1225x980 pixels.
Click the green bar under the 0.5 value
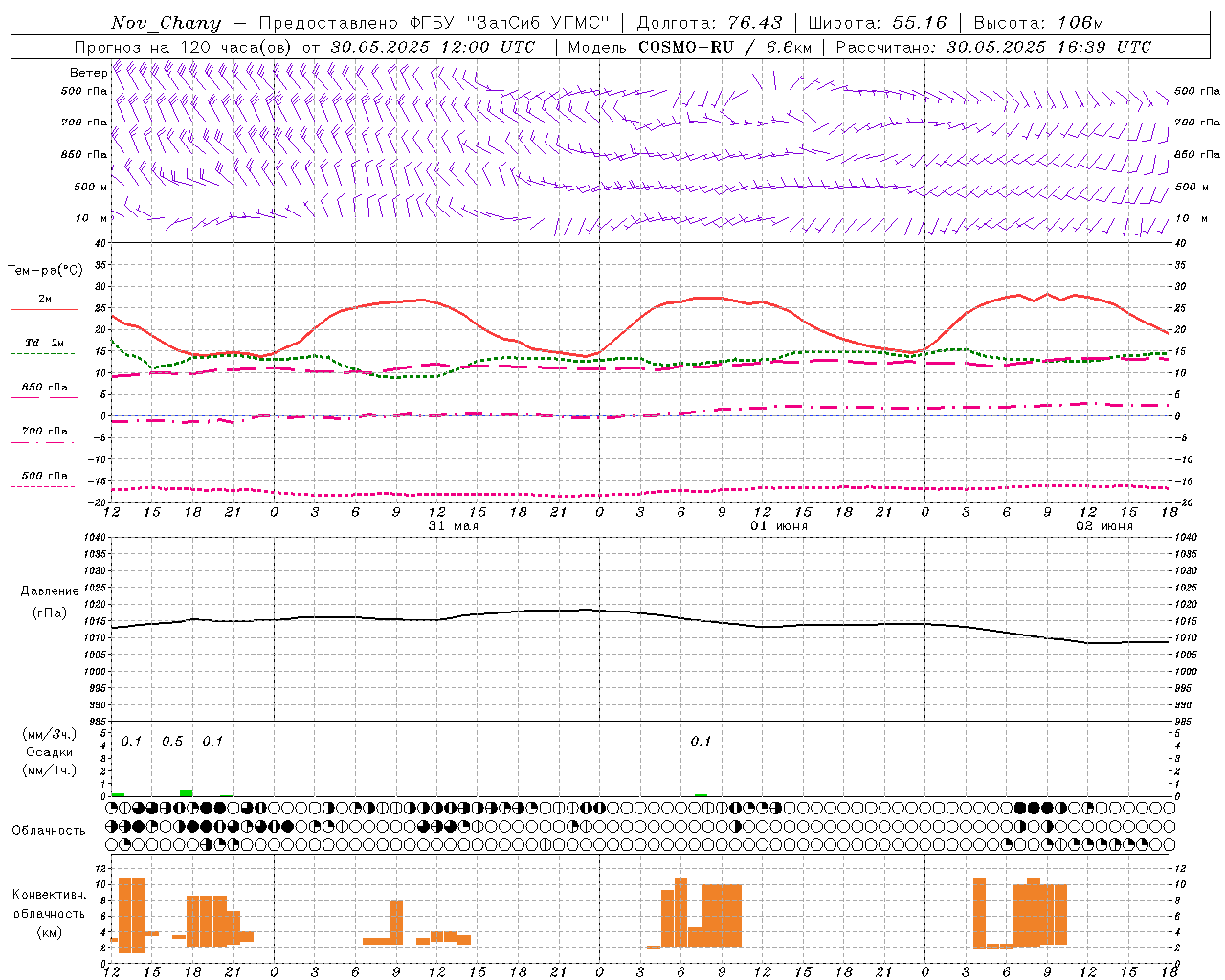click(186, 792)
